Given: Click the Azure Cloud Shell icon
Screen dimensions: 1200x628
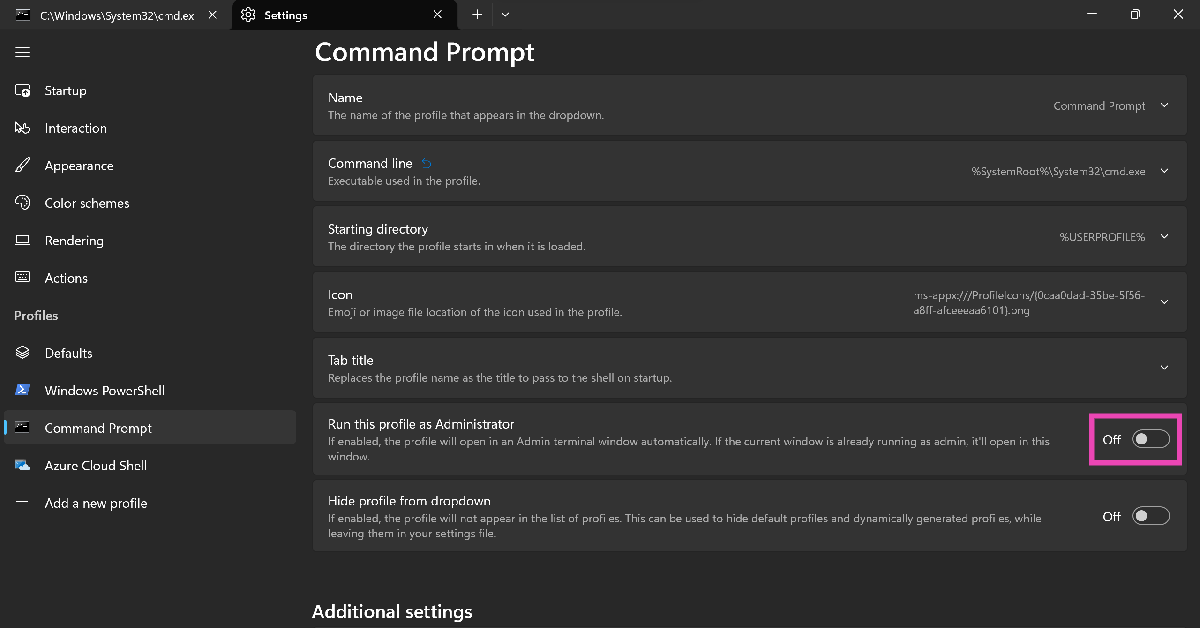Looking at the screenshot, I should coord(23,466).
